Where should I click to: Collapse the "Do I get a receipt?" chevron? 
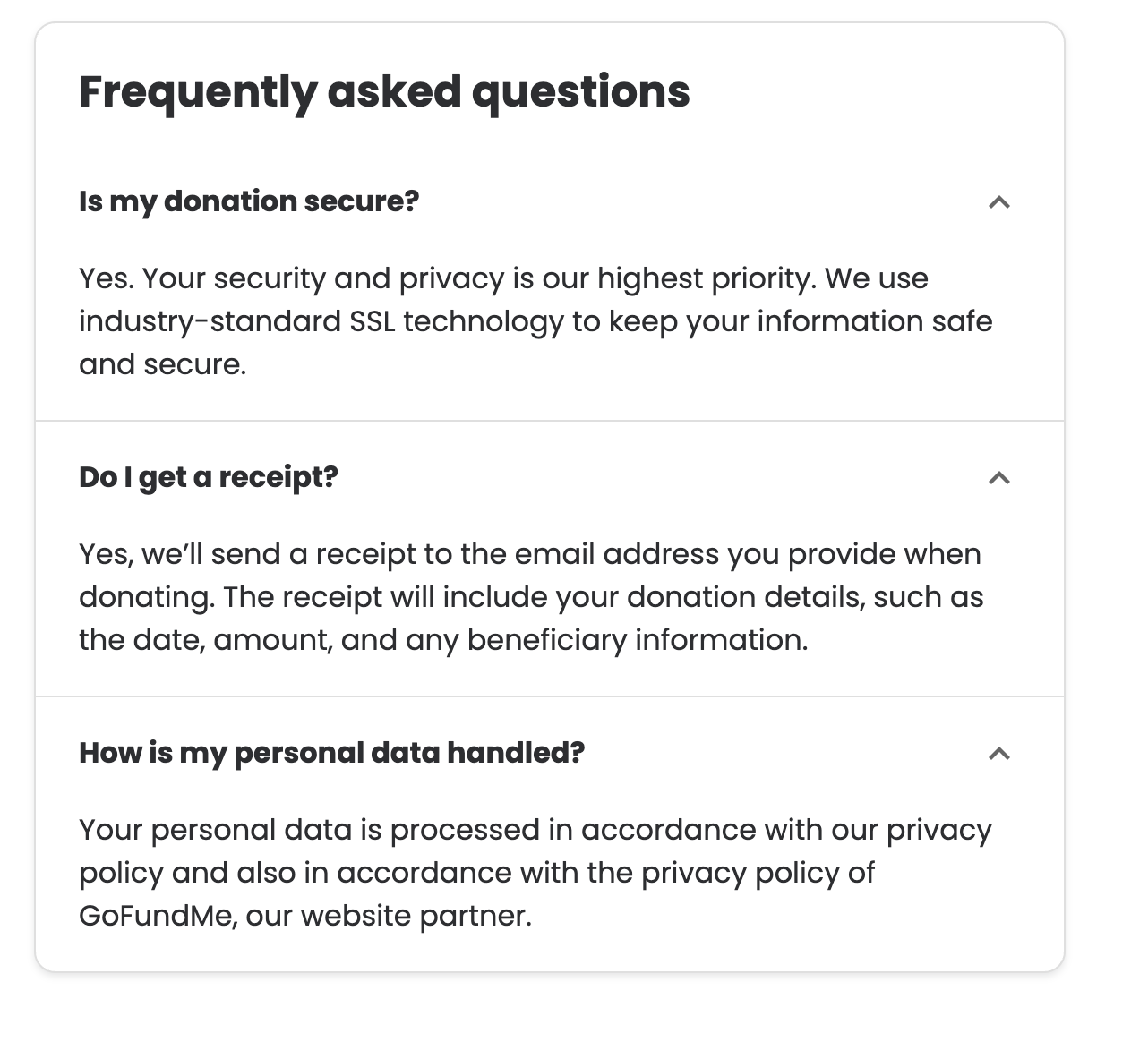coord(998,478)
